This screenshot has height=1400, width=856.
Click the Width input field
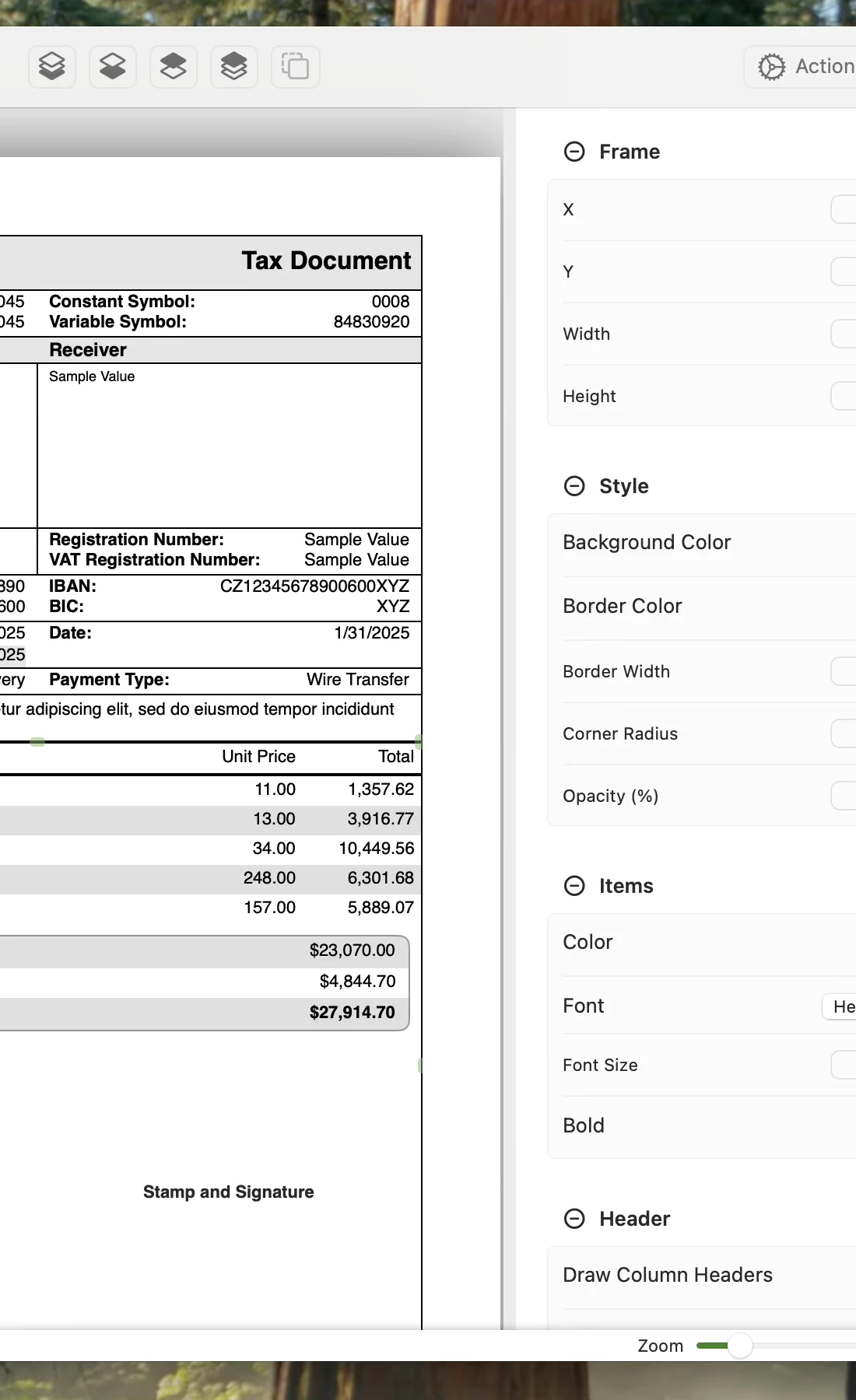pos(844,334)
